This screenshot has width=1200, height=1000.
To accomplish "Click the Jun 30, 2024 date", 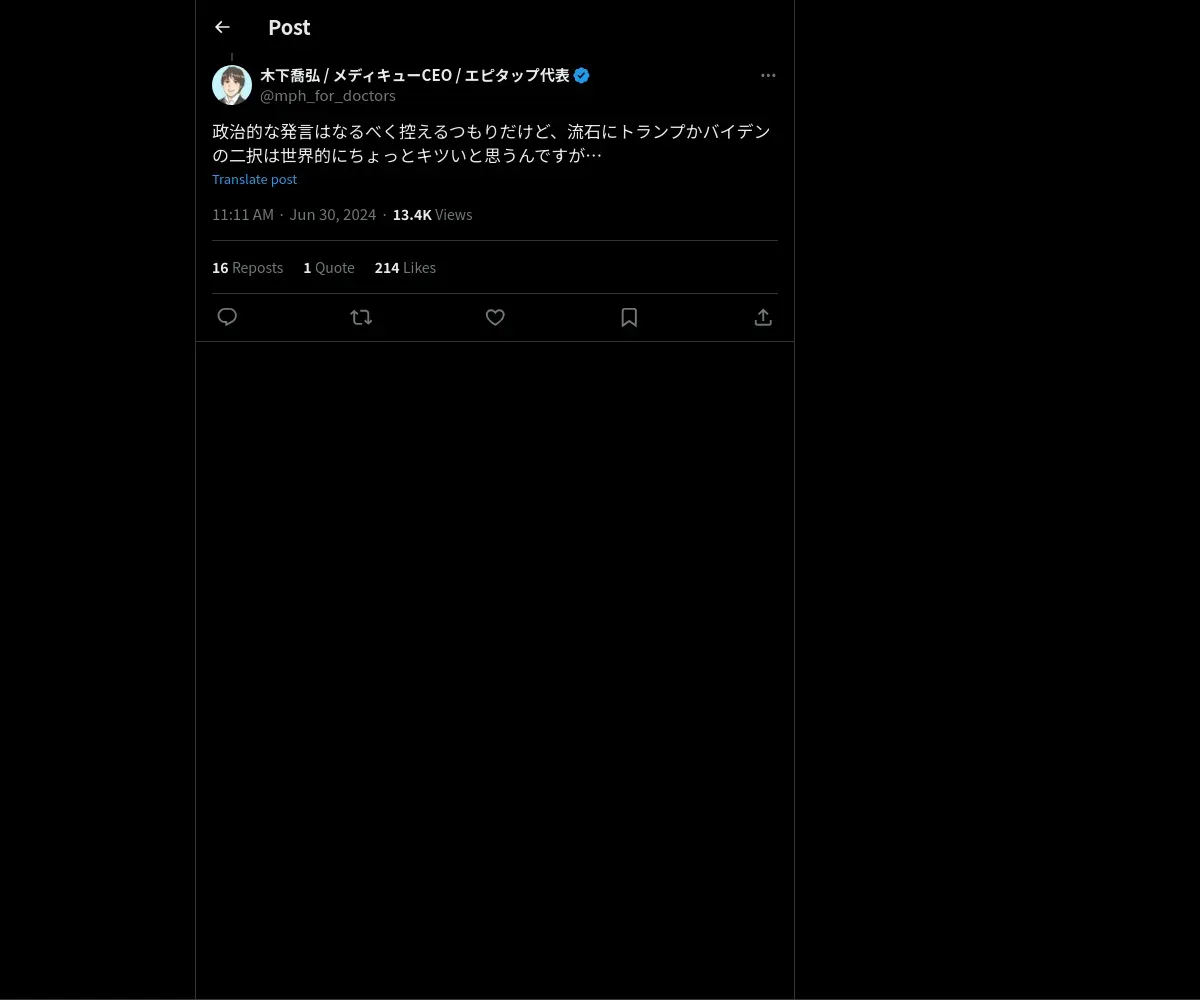I will (333, 214).
